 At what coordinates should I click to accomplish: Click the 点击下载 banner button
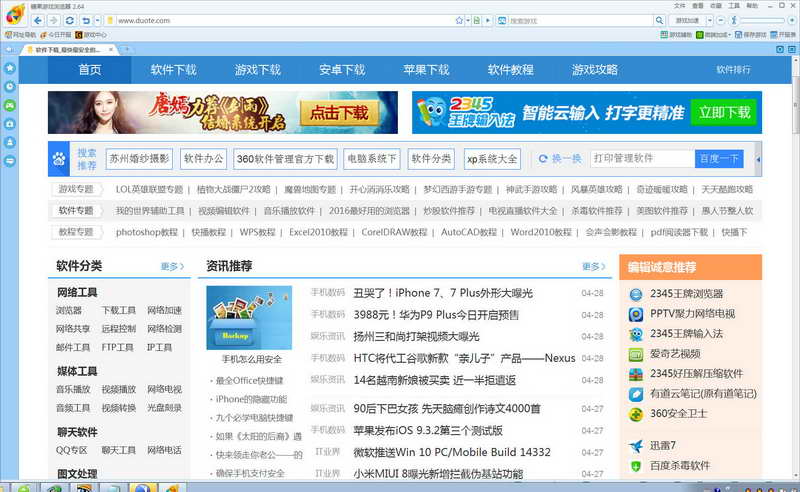pyautogui.click(x=339, y=113)
